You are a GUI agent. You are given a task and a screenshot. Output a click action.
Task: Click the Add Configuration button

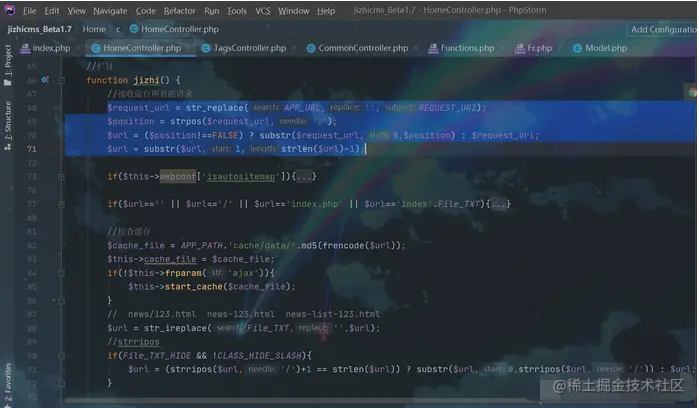662,29
